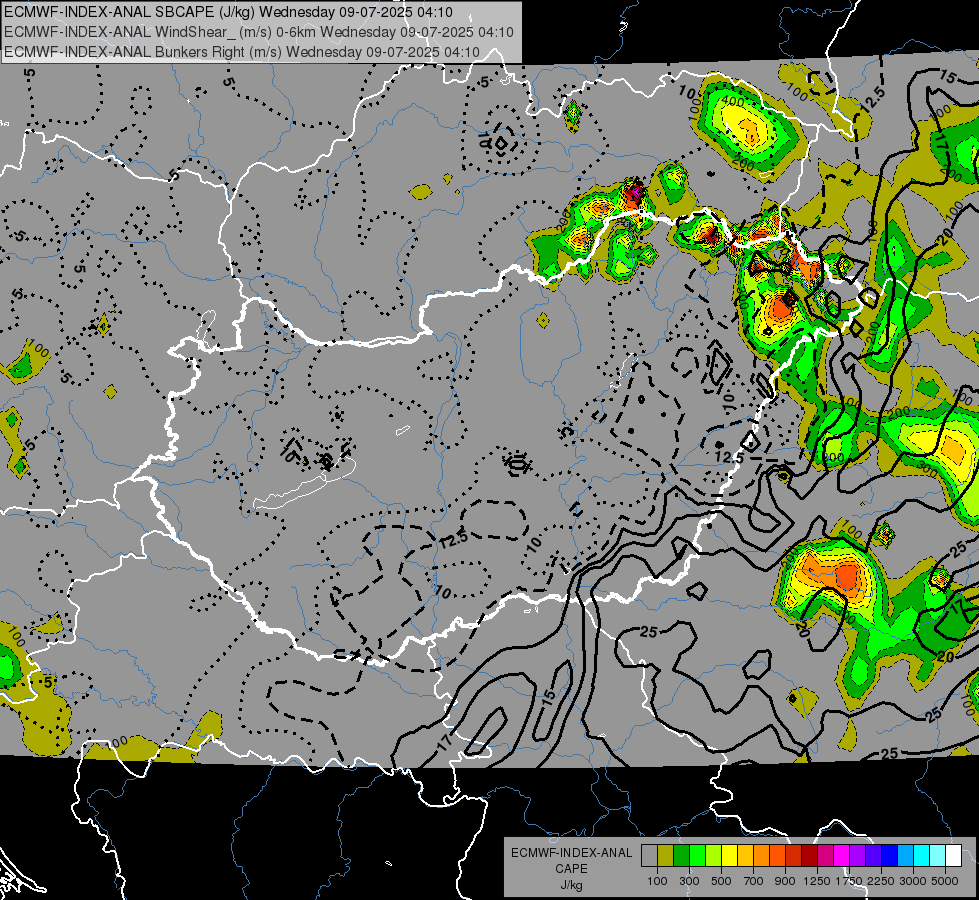Click the WindShear 0-6km title line
The image size is (979, 900).
click(259, 32)
